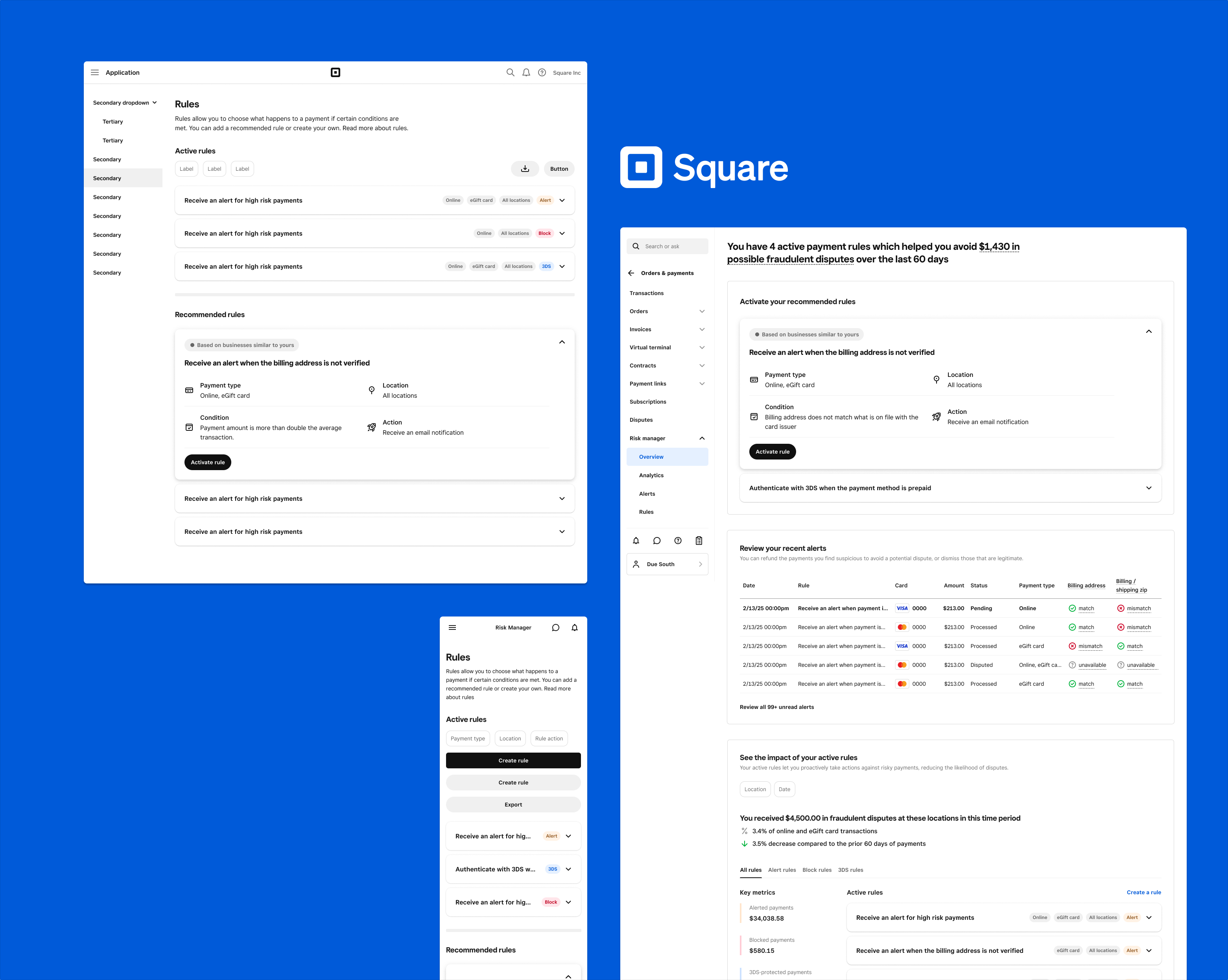Toggle the Date filter chip in active rules impact
This screenshot has width=1228, height=980.
click(x=785, y=789)
